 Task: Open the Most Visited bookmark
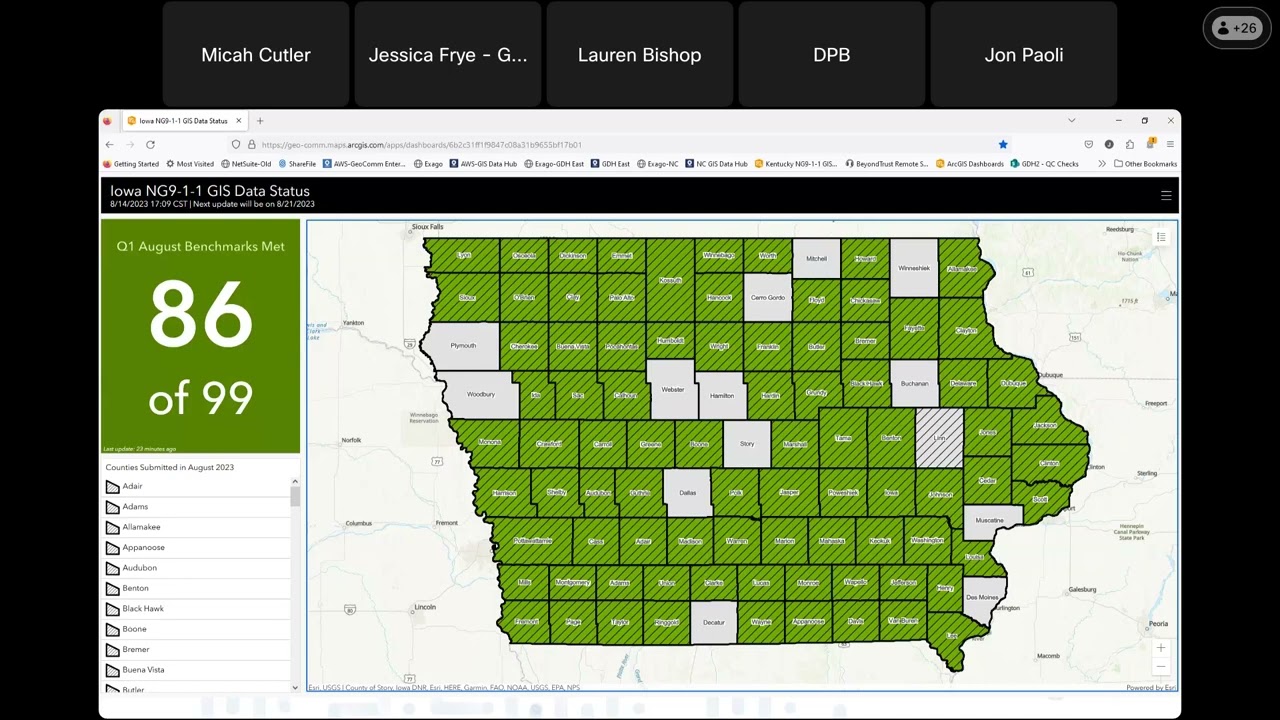coord(190,164)
